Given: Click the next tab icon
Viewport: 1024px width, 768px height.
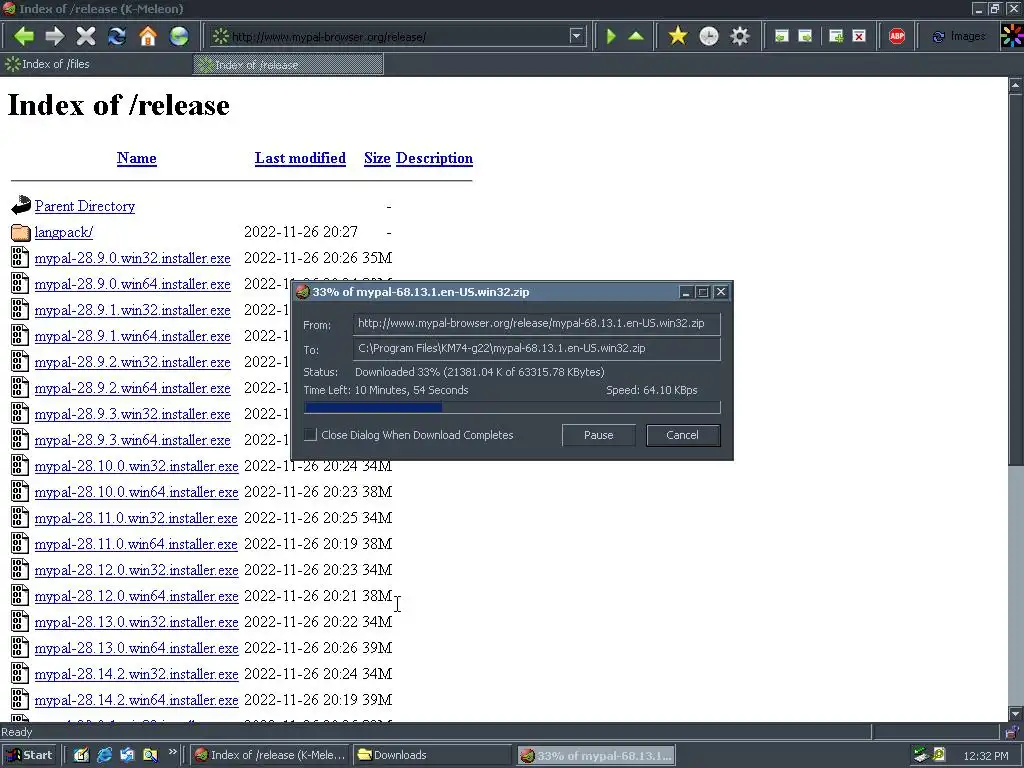Looking at the screenshot, I should (x=805, y=36).
